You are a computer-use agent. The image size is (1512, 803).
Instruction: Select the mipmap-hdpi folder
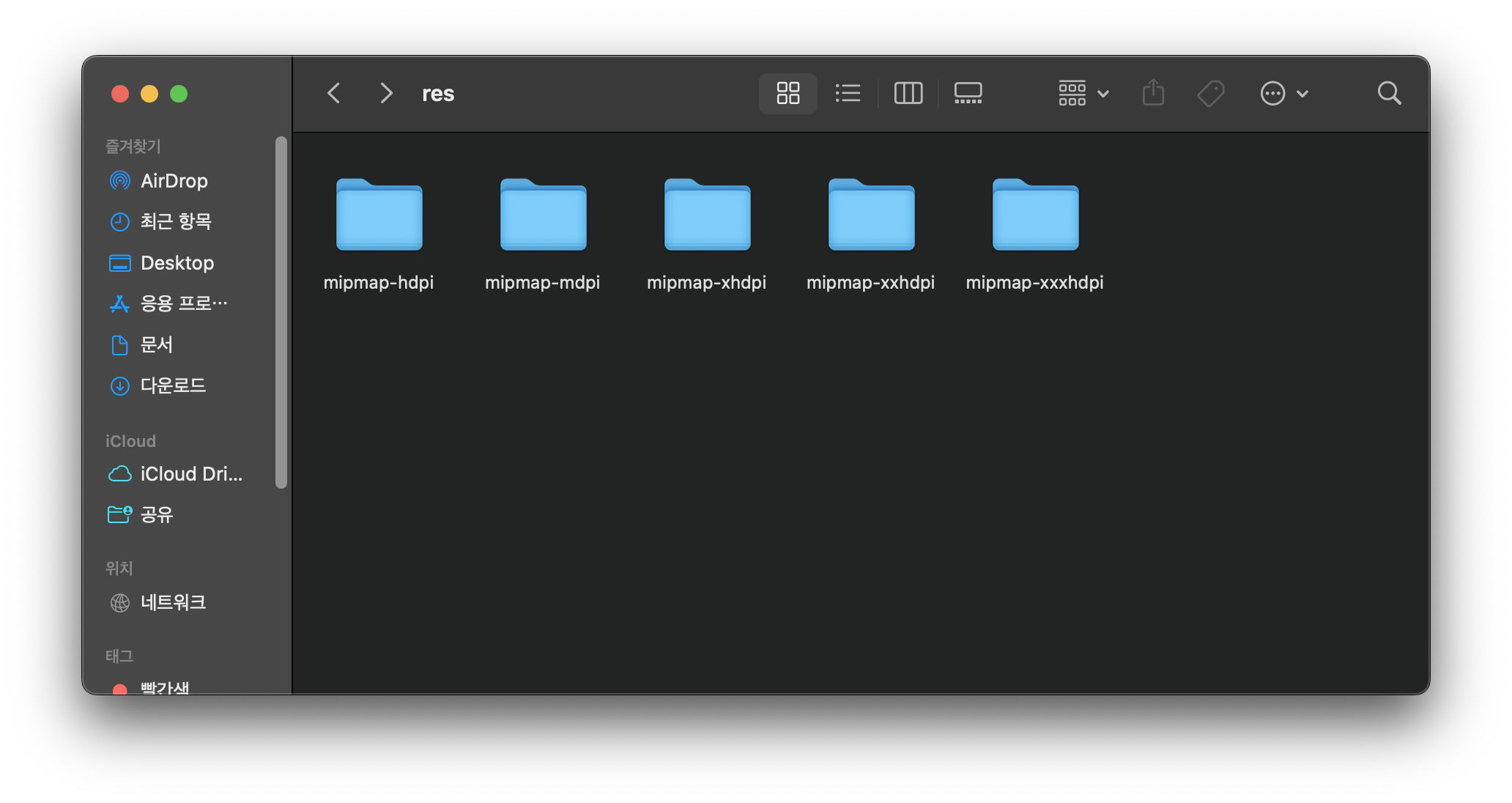(x=379, y=215)
